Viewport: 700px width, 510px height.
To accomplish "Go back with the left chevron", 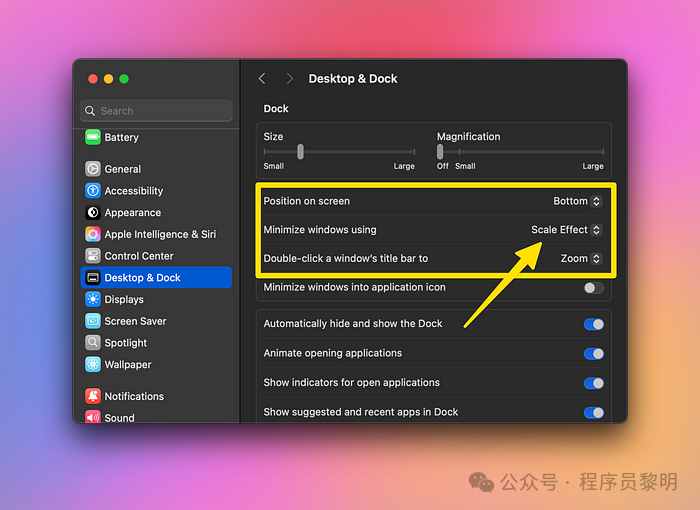I will pyautogui.click(x=262, y=79).
